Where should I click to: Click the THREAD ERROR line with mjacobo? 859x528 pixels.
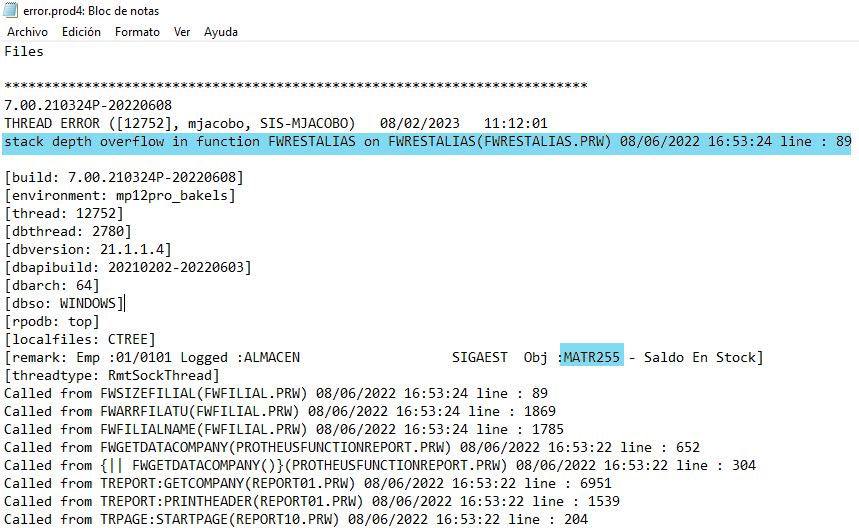[276, 123]
